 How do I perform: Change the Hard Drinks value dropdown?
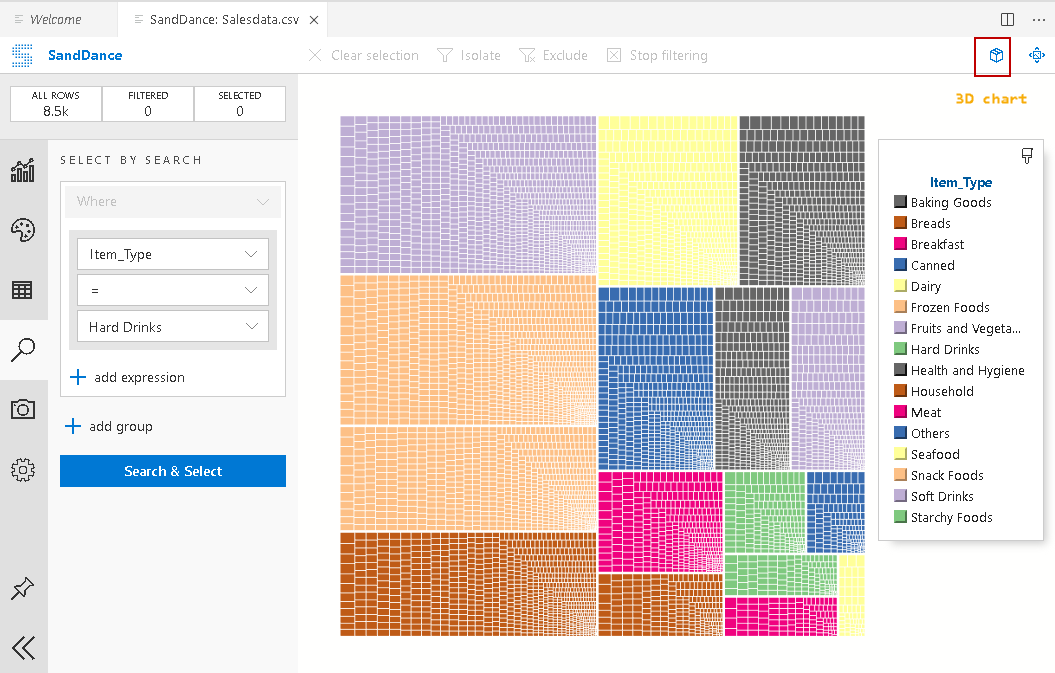click(x=172, y=326)
